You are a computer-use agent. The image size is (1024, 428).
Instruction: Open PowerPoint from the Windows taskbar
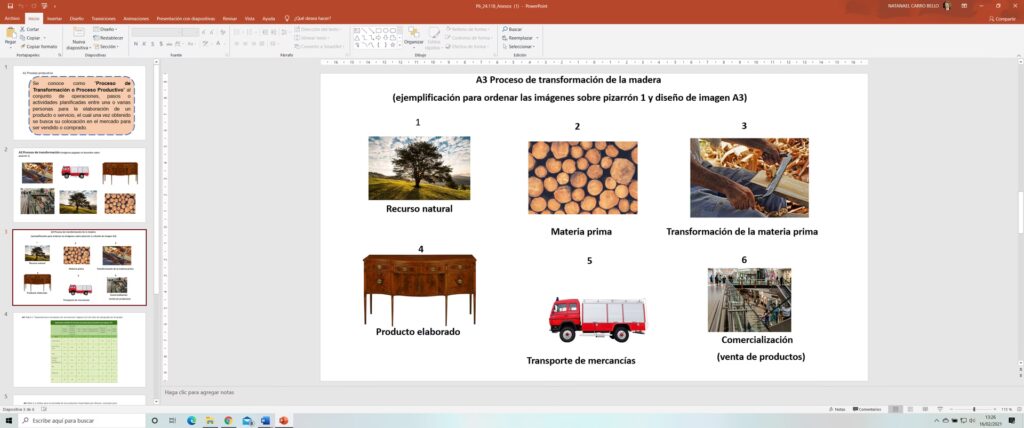point(283,420)
